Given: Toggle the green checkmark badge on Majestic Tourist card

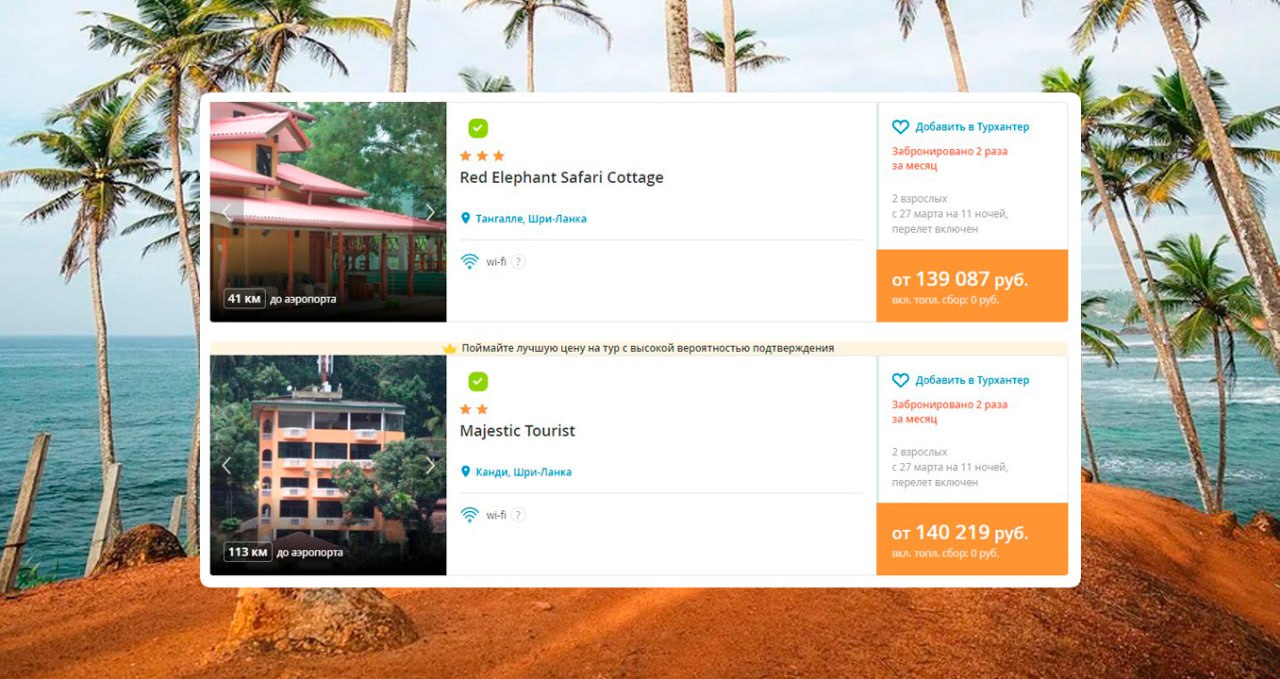Looking at the screenshot, I should tap(478, 381).
